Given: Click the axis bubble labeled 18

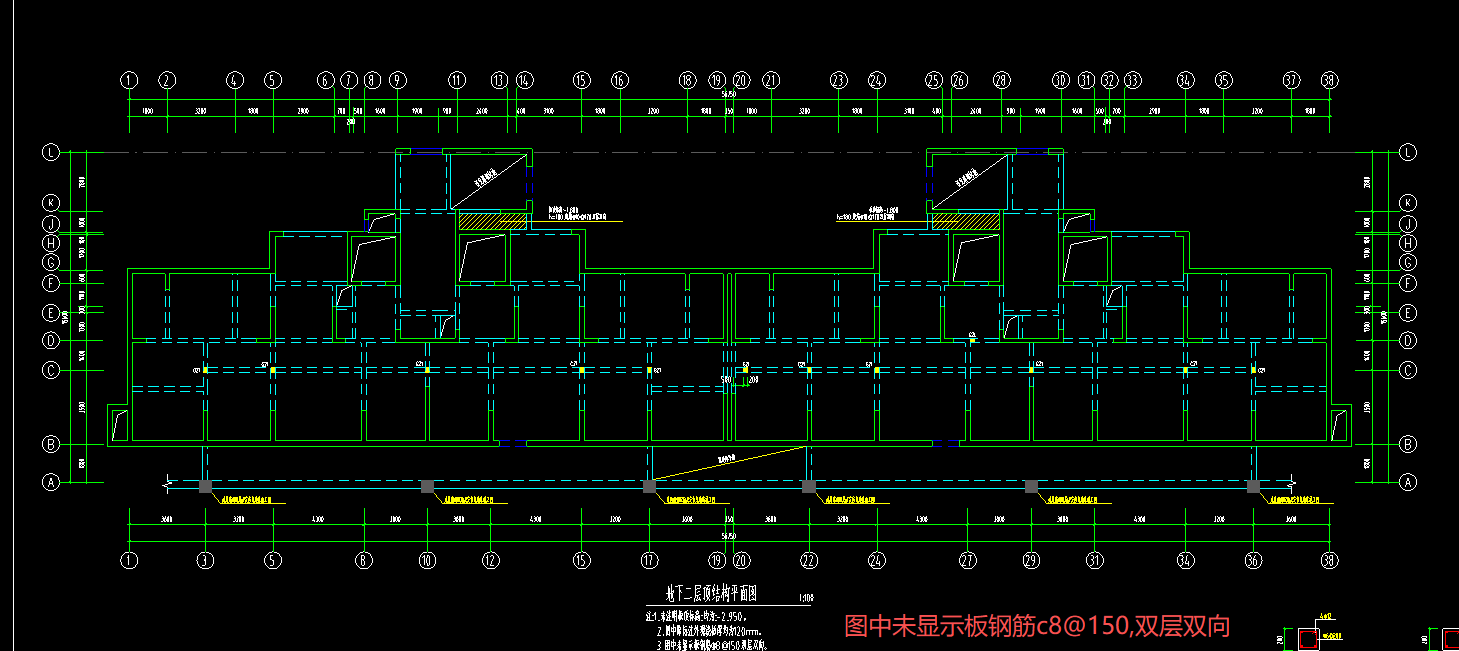Looking at the screenshot, I should (x=686, y=80).
